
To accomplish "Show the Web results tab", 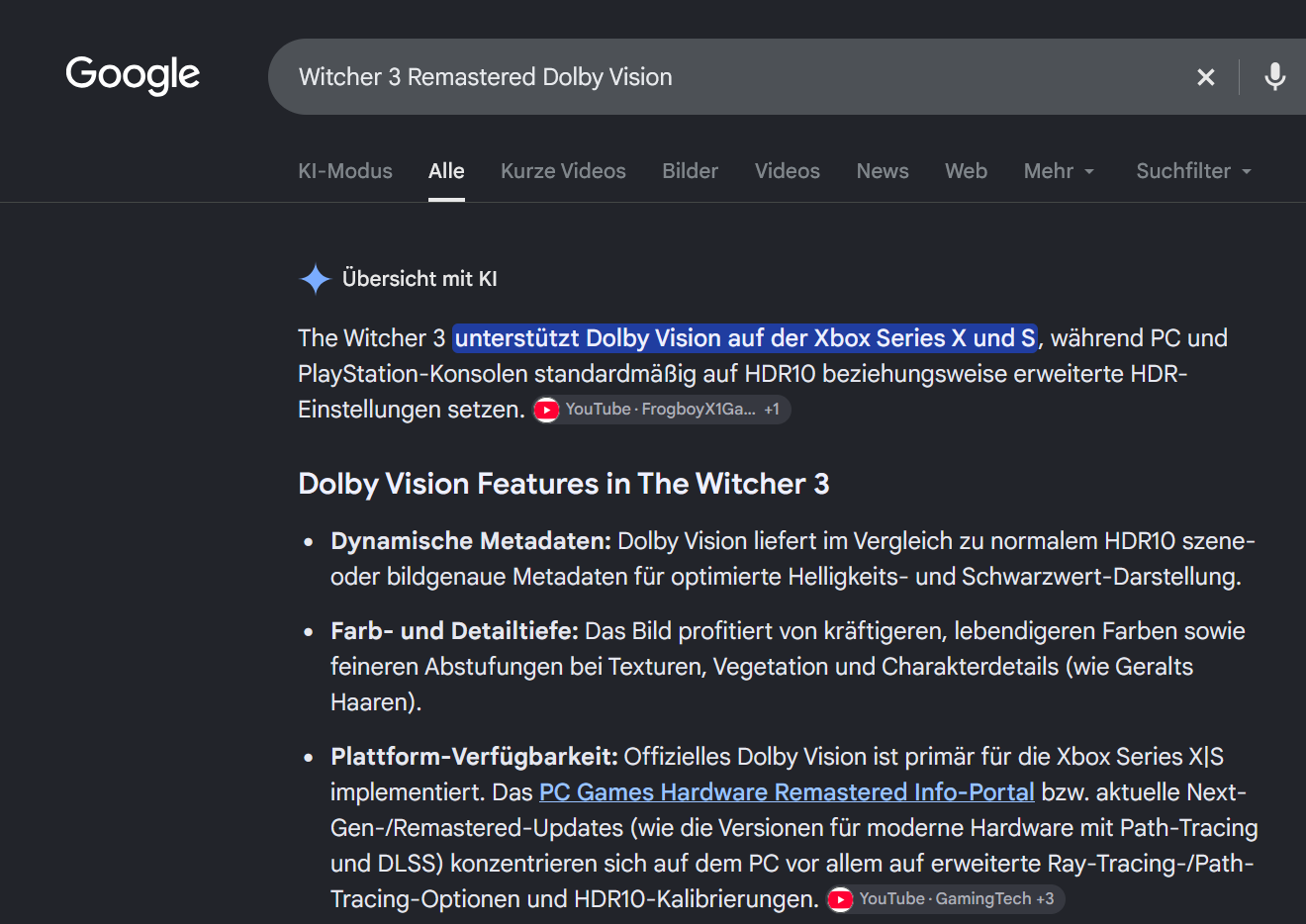I will coord(966,171).
